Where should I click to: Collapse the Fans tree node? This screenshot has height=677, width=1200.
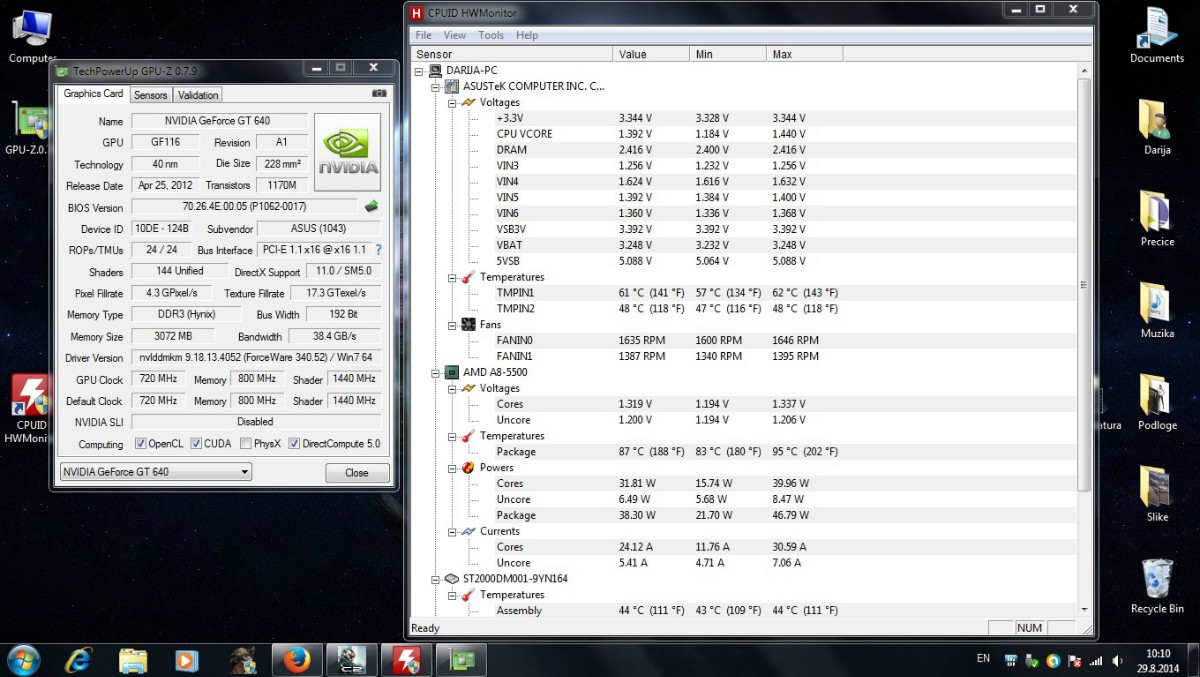tap(451, 325)
